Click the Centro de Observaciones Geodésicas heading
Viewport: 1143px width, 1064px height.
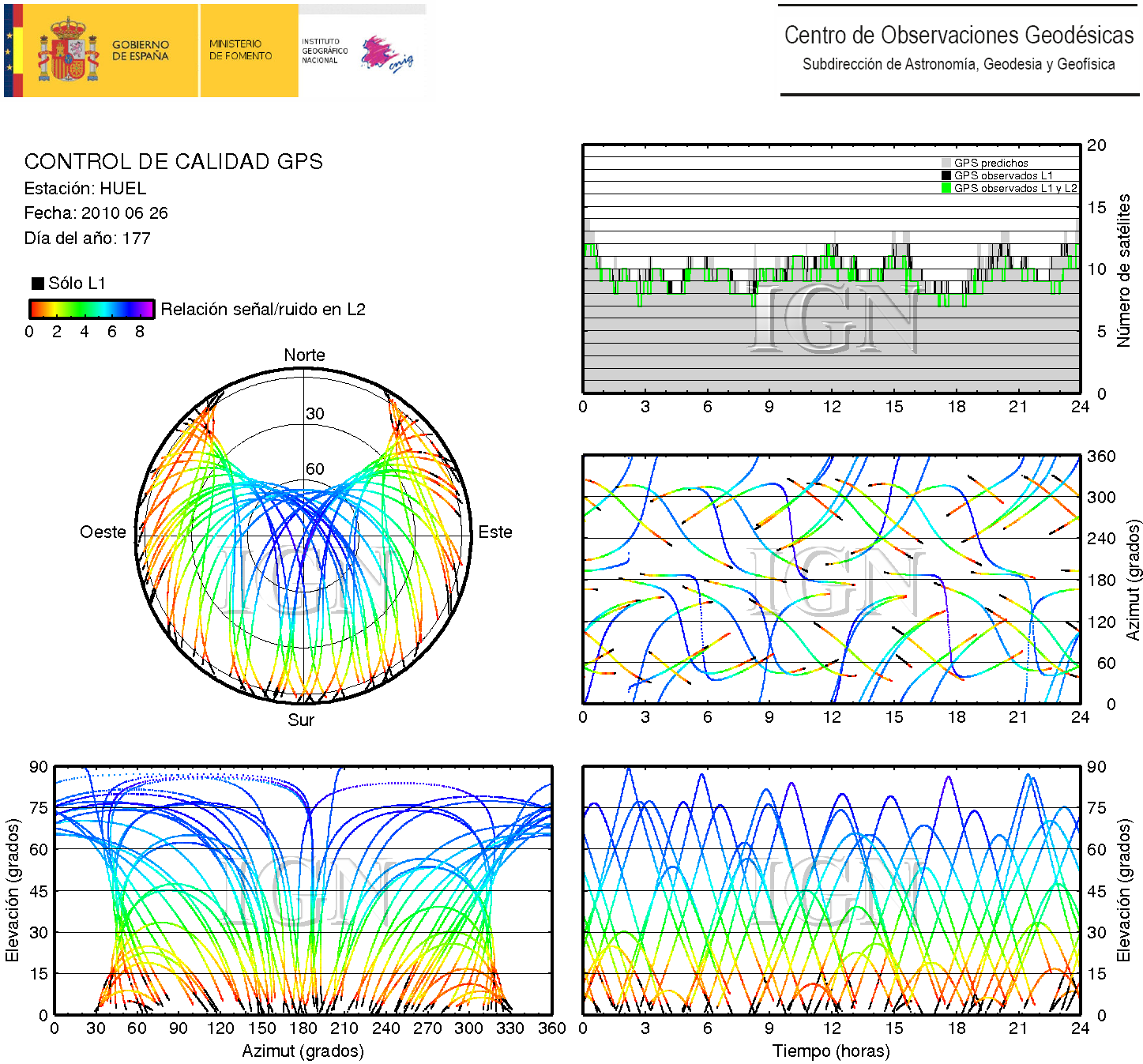pyautogui.click(x=958, y=36)
